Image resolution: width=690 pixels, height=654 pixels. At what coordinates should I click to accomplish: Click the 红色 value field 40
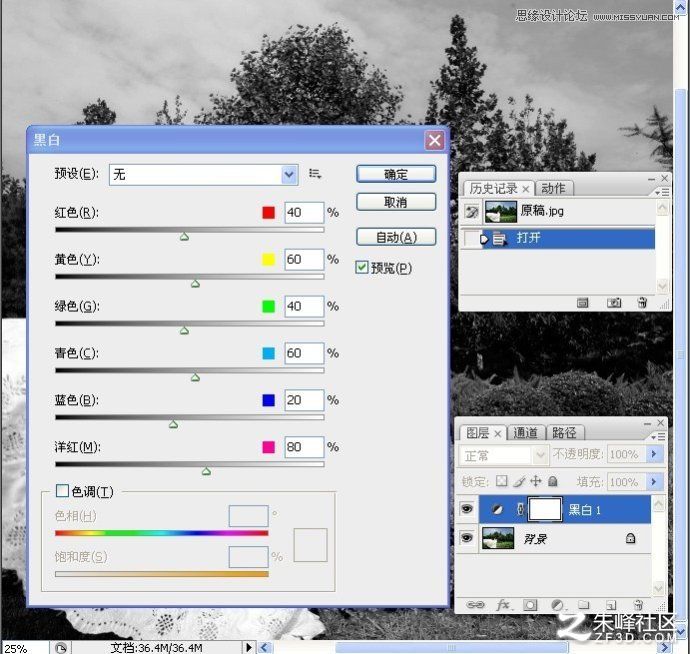[x=304, y=213]
